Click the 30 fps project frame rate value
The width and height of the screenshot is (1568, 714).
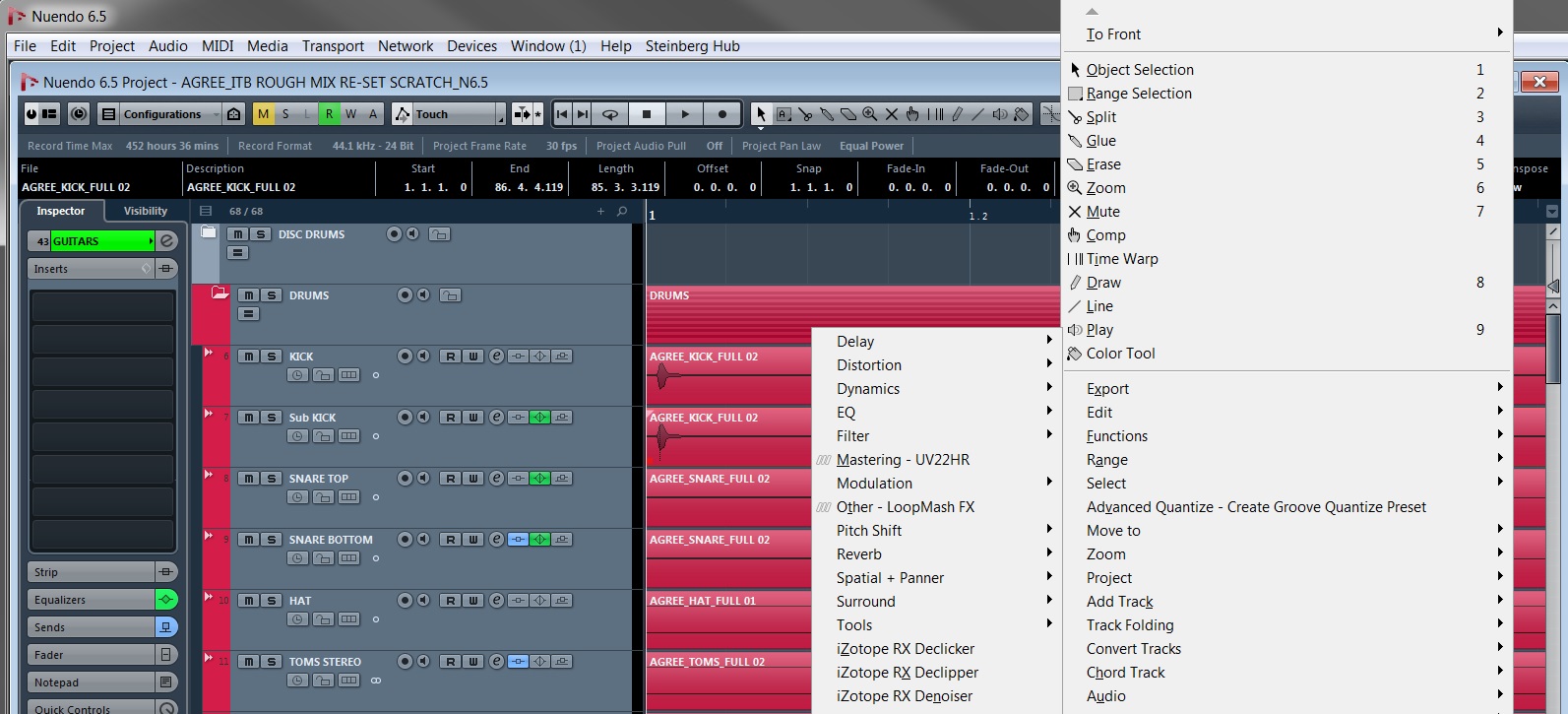point(561,146)
